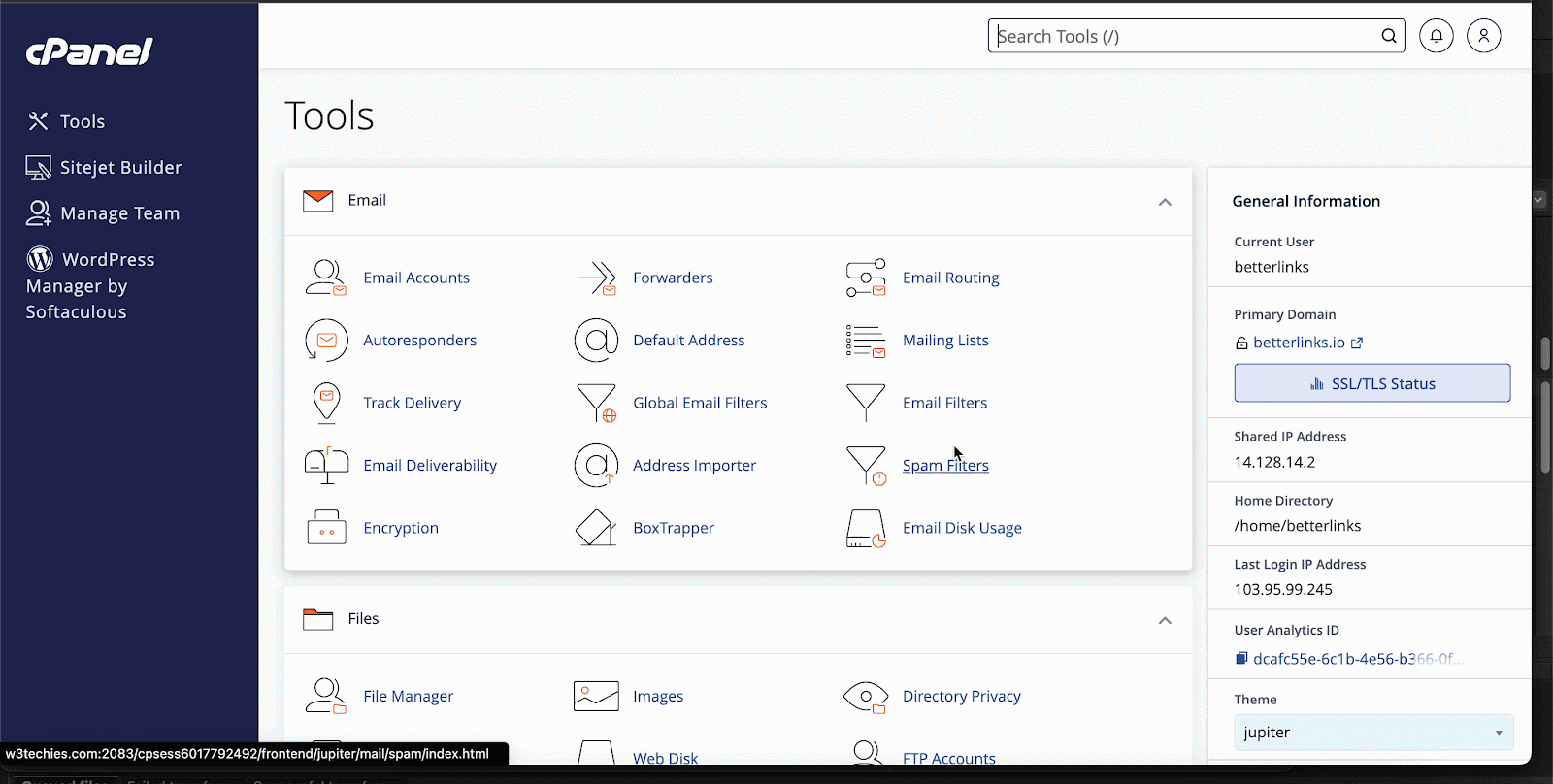Screen dimensions: 1553x784
Task: Click the Email Routing icon
Action: point(865,278)
